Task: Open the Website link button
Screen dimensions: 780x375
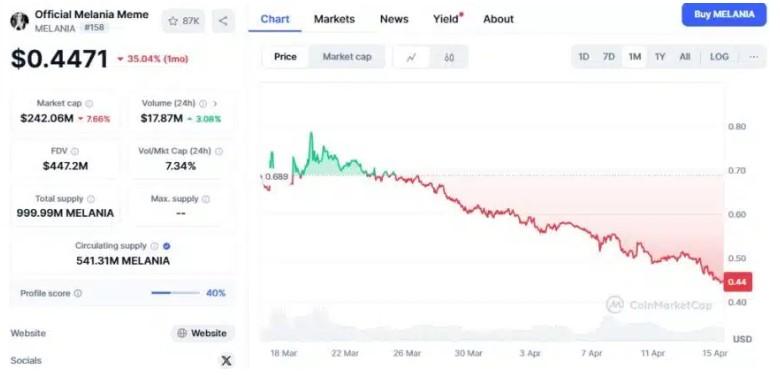Action: tap(202, 333)
